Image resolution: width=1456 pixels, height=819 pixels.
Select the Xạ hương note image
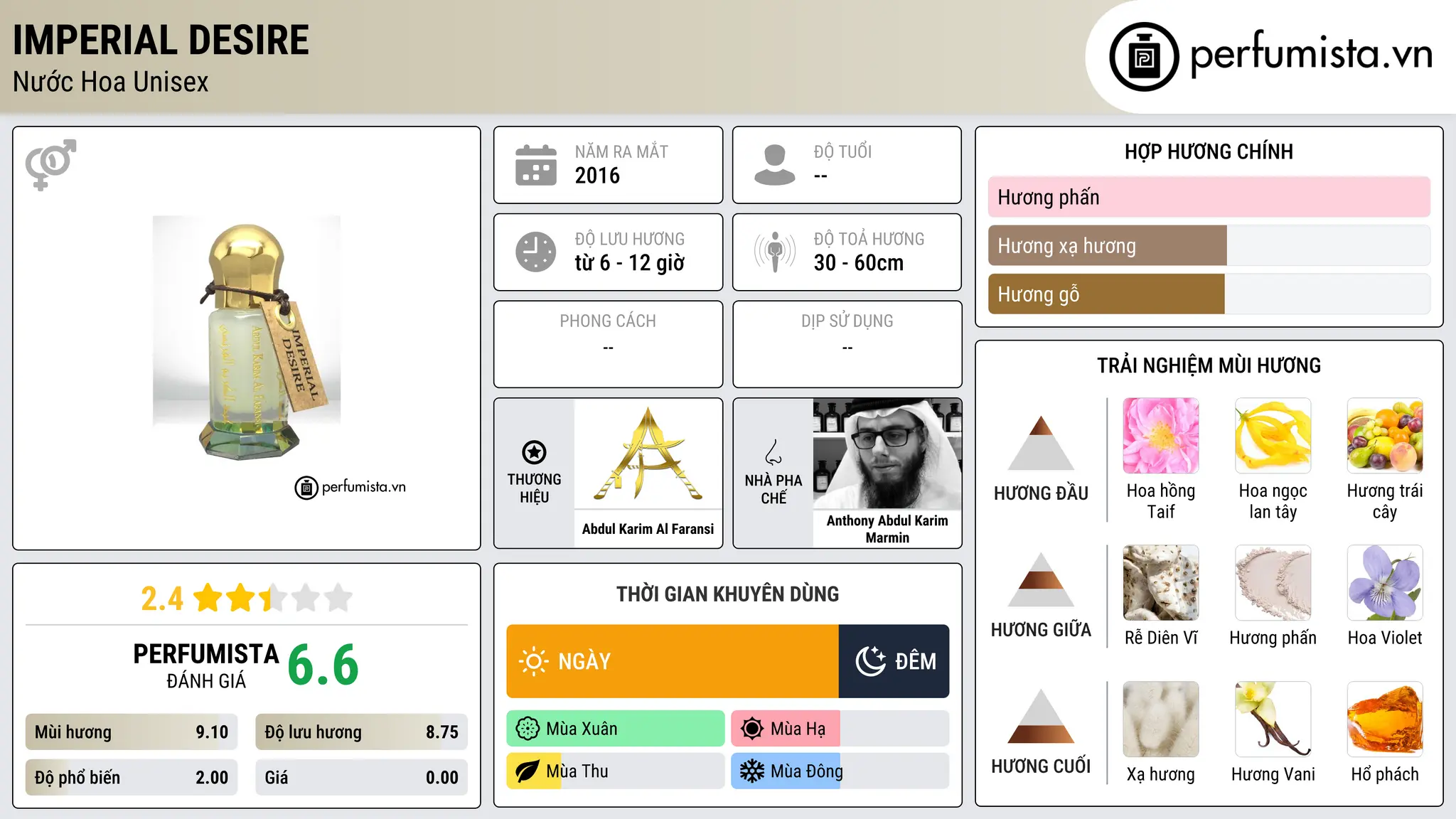click(1161, 719)
